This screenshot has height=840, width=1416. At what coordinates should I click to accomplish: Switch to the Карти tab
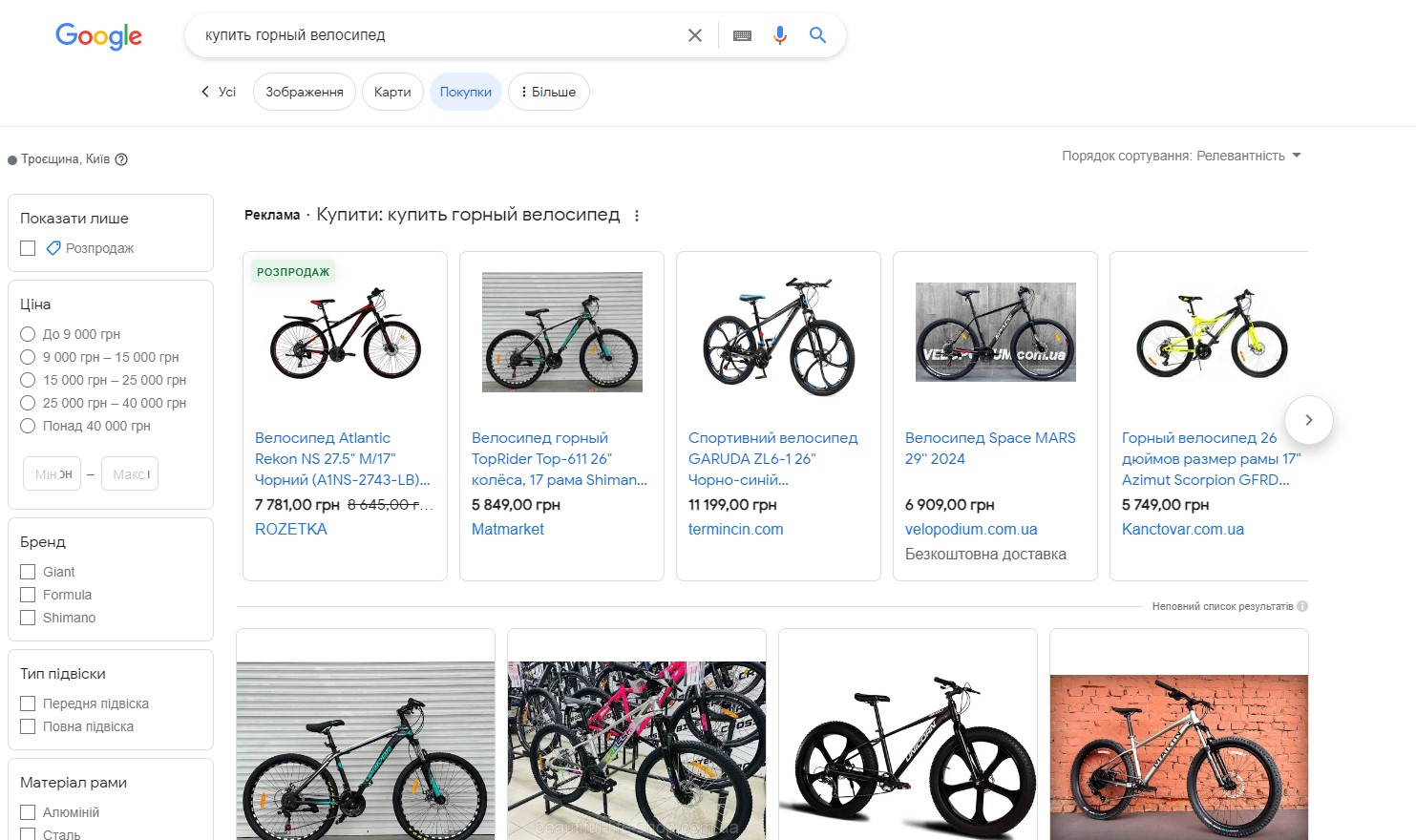392,93
